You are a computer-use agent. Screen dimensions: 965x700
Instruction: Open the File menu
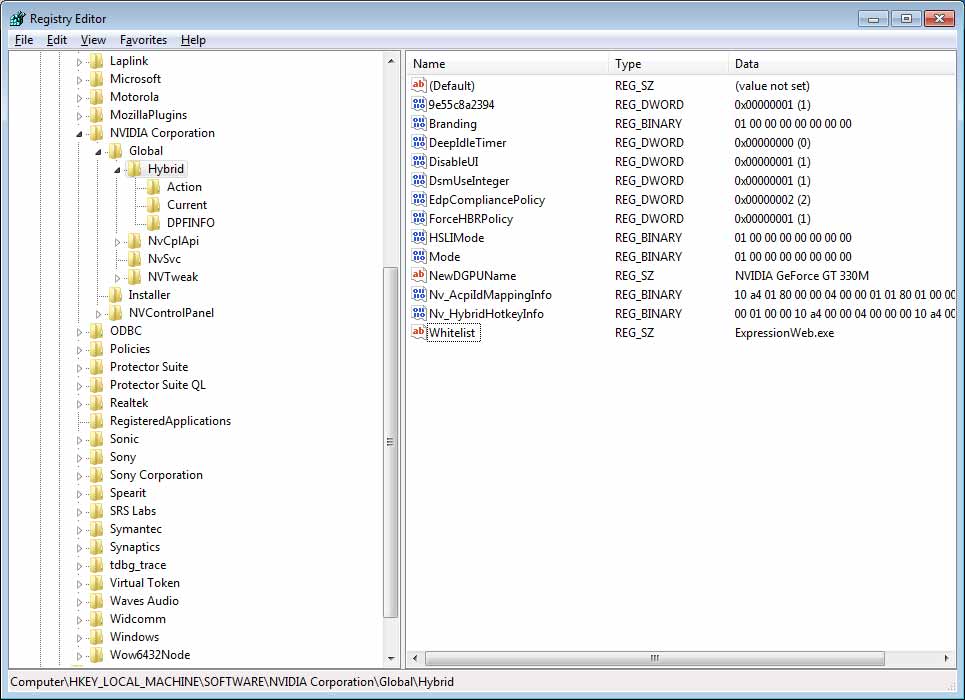(x=24, y=40)
